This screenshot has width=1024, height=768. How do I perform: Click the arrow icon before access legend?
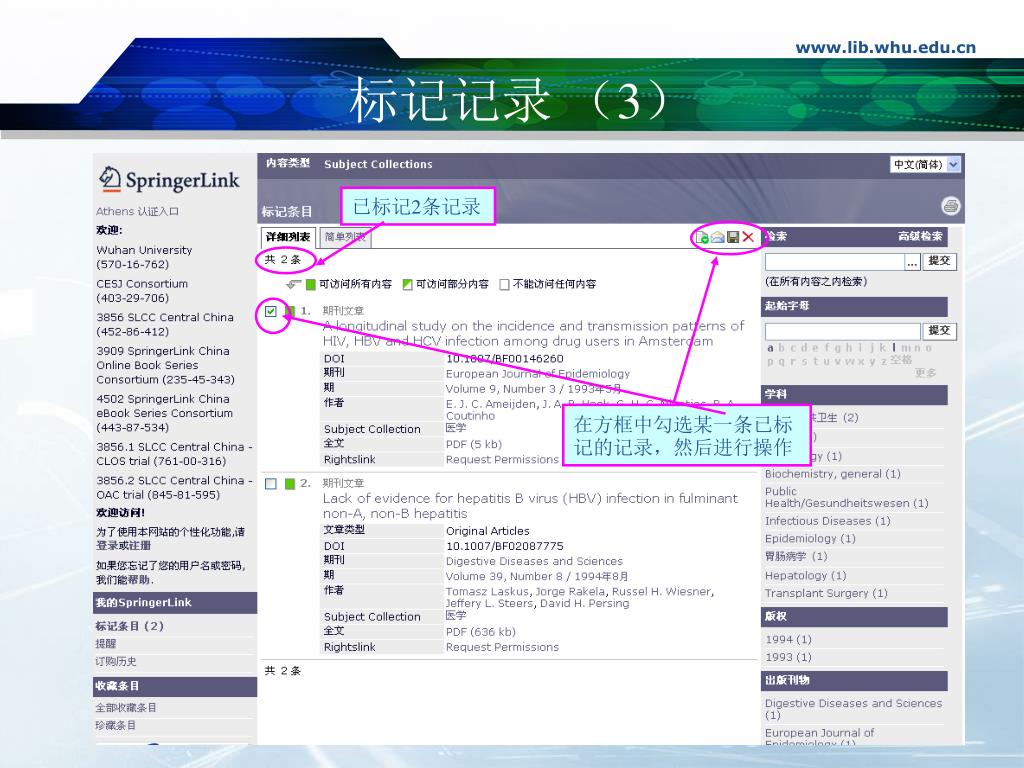pos(293,284)
